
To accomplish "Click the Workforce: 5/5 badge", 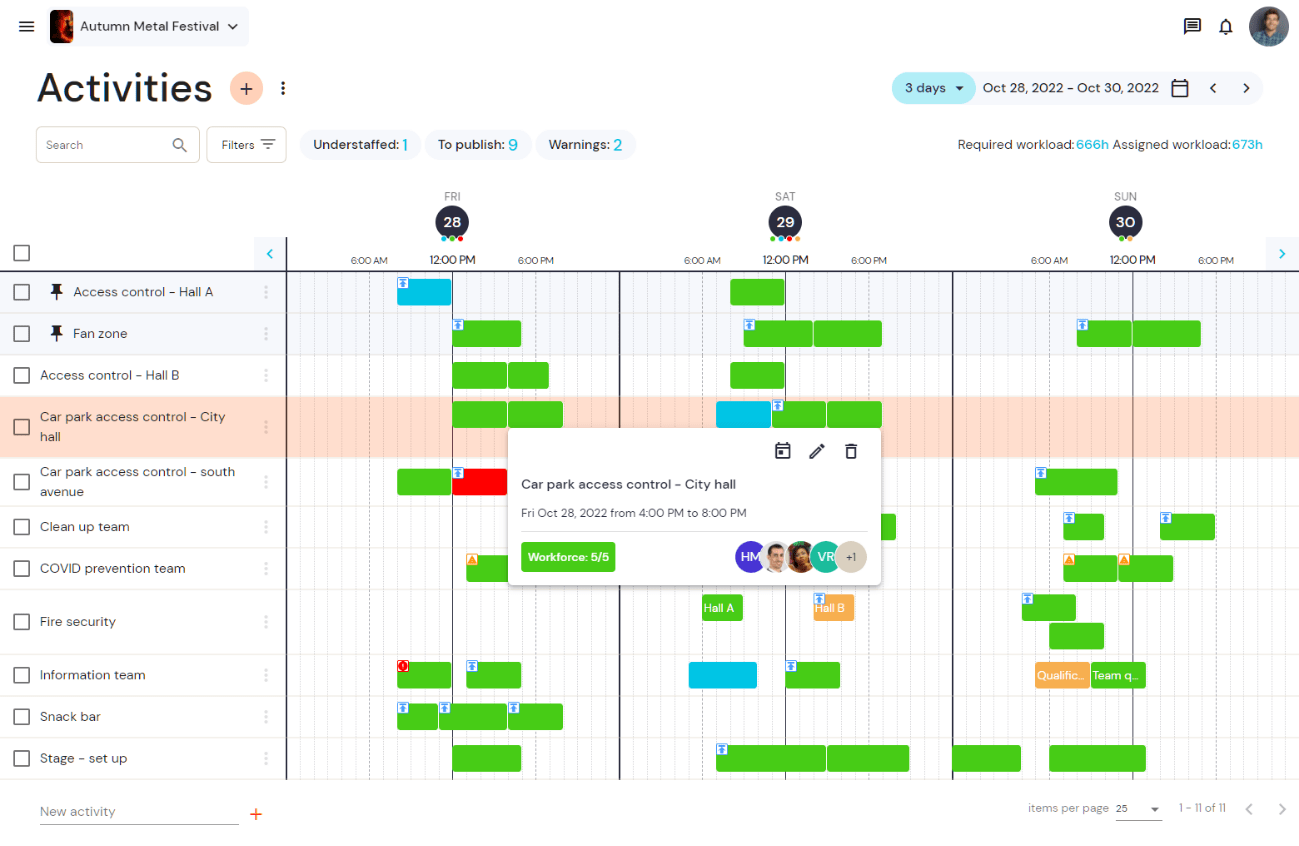I will 568,557.
